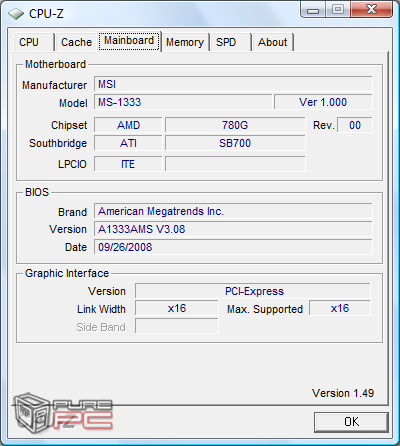Click the Model field MS-1333
This screenshot has width=400, height=446.
point(183,102)
